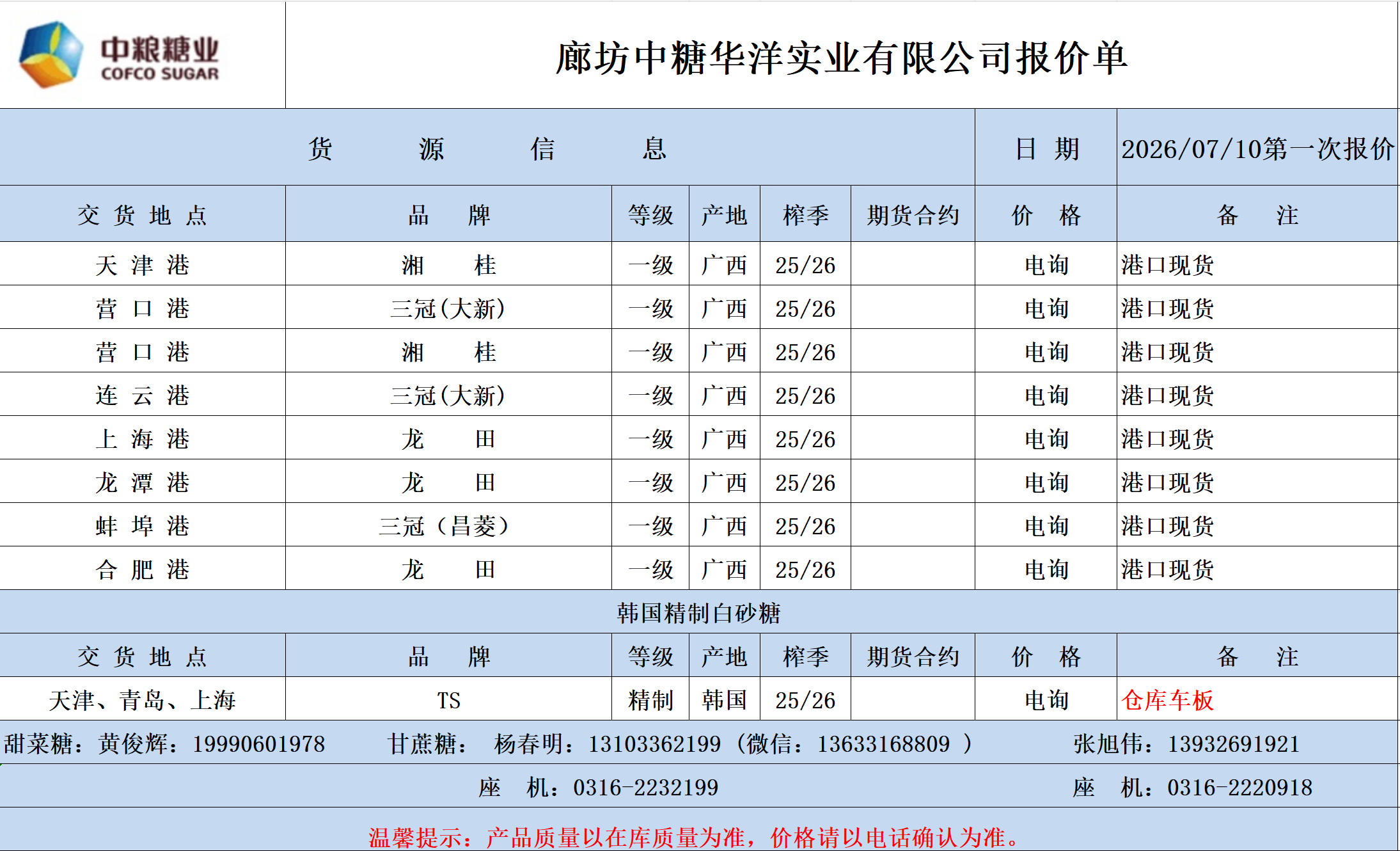Image resolution: width=1400 pixels, height=851 pixels.
Task: Select the 微信 number 13633168809
Action: point(884,744)
